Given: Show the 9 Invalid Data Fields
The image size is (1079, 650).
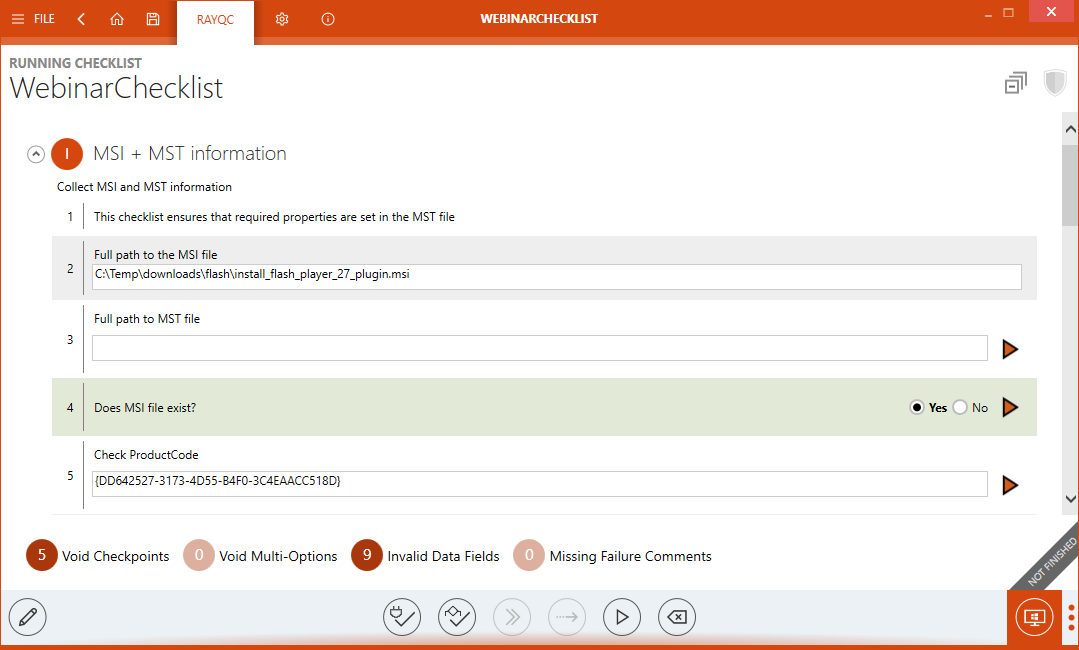Looking at the screenshot, I should 425,556.
